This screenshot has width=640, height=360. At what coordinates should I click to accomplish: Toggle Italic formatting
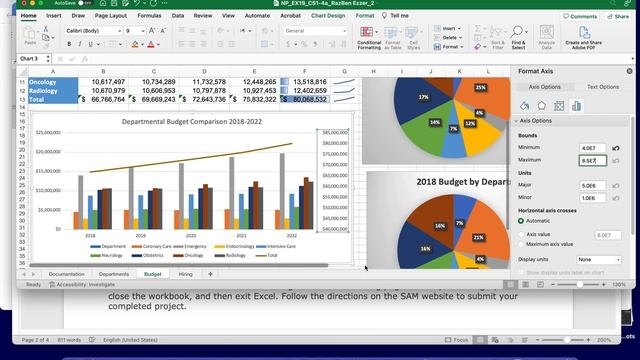[80, 44]
